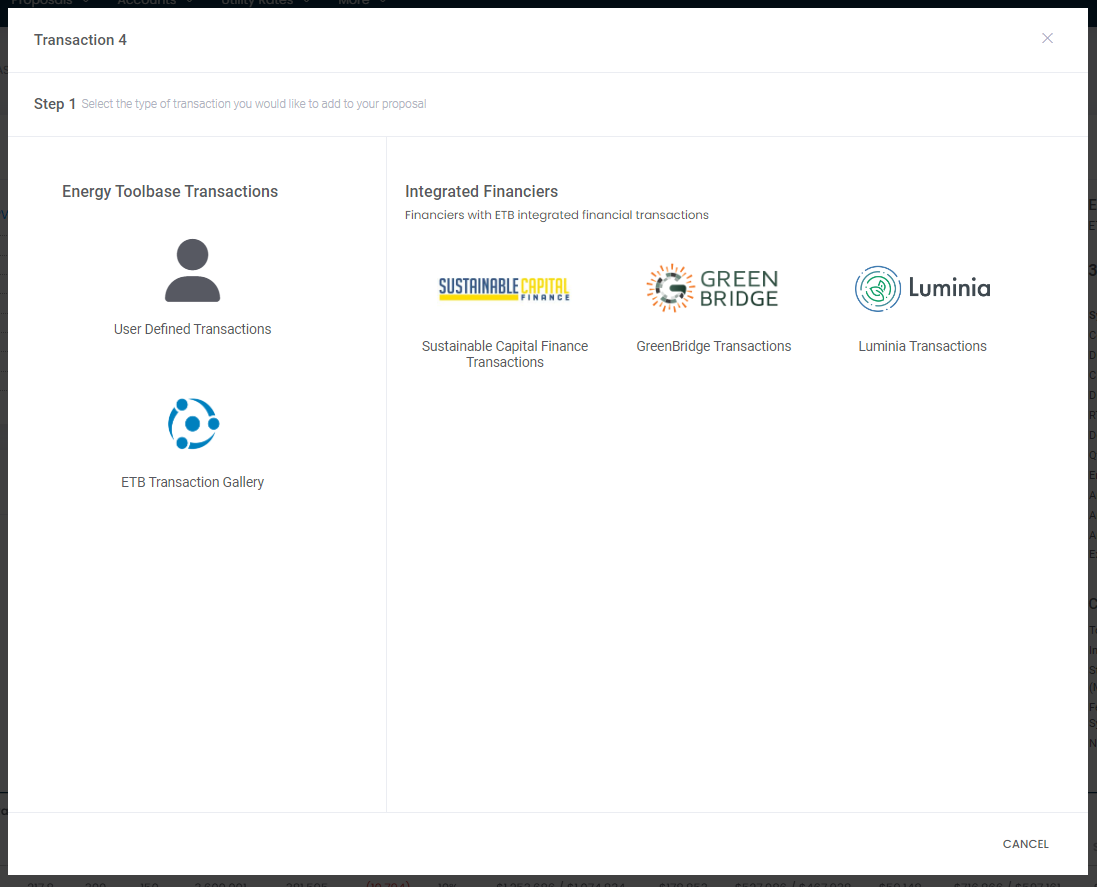Select the User Defined Transactions person icon

pos(192,271)
